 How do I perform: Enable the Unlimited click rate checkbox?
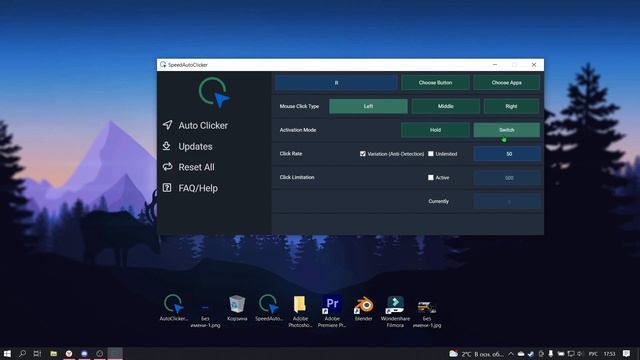(x=431, y=154)
